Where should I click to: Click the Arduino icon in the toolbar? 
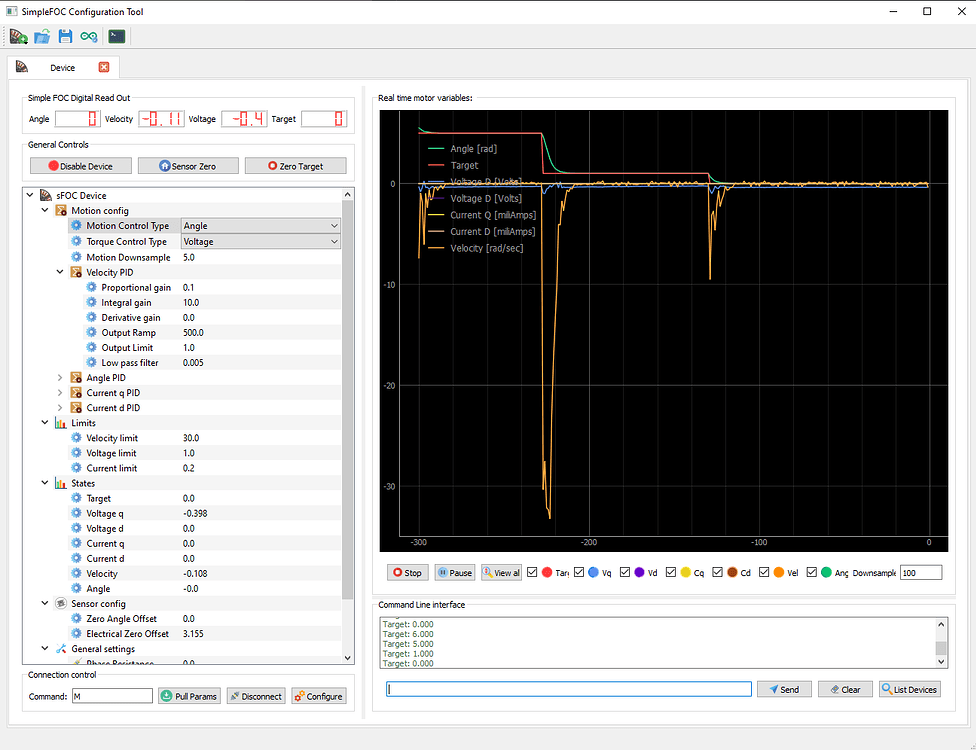pos(89,36)
